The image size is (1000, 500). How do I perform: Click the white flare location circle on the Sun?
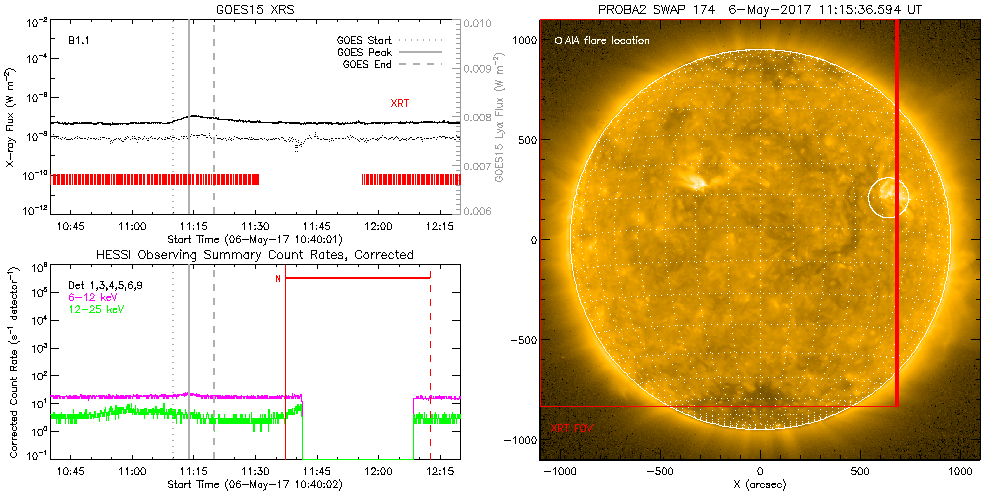[888, 197]
